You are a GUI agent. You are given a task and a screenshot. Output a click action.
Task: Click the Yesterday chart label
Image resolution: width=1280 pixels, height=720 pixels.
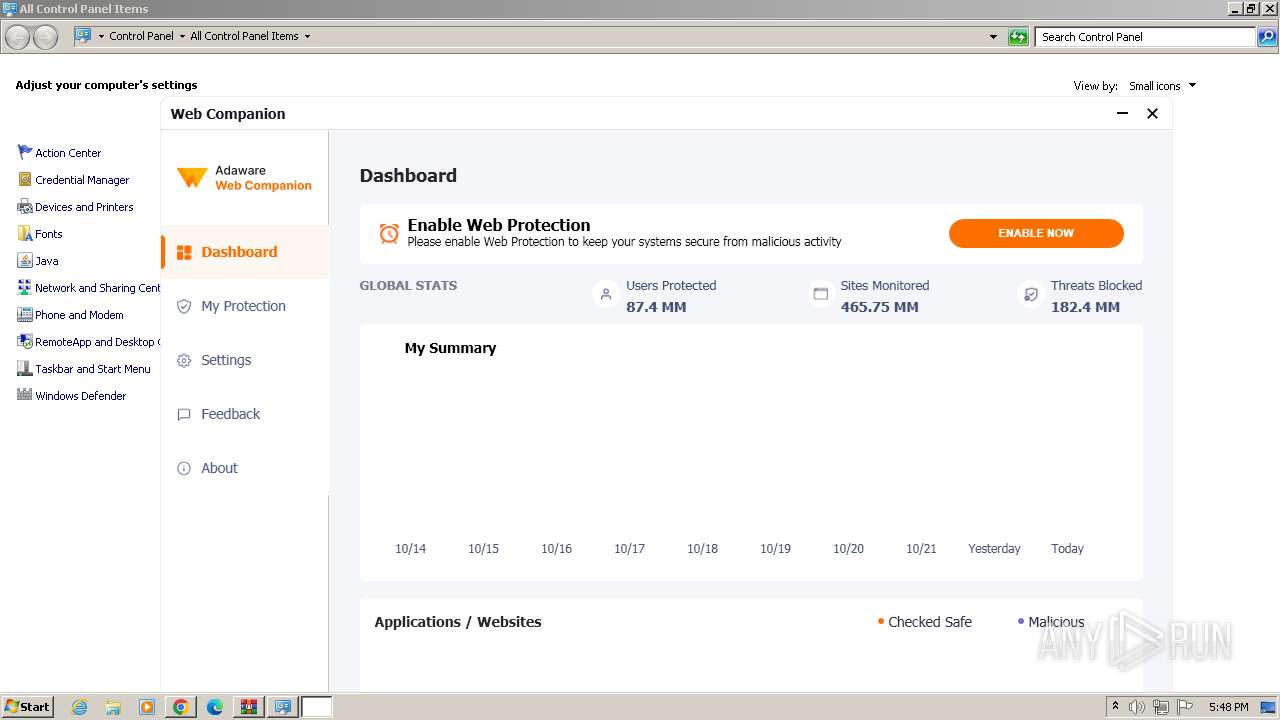pos(994,548)
